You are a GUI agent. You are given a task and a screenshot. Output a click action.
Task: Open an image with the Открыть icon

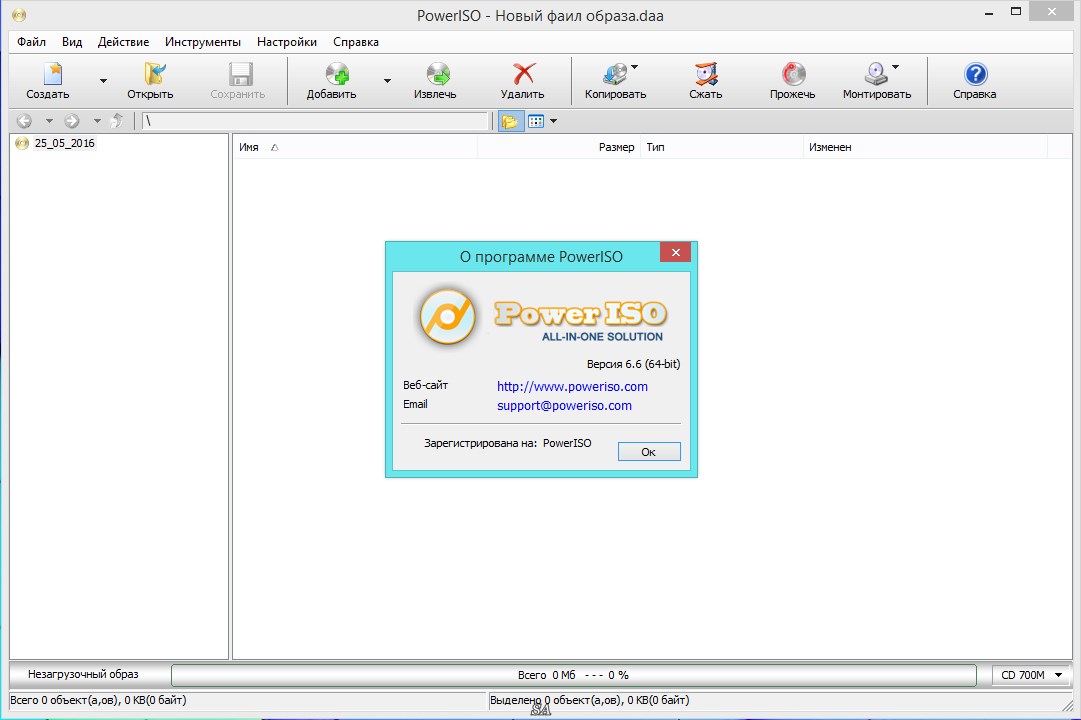point(154,74)
